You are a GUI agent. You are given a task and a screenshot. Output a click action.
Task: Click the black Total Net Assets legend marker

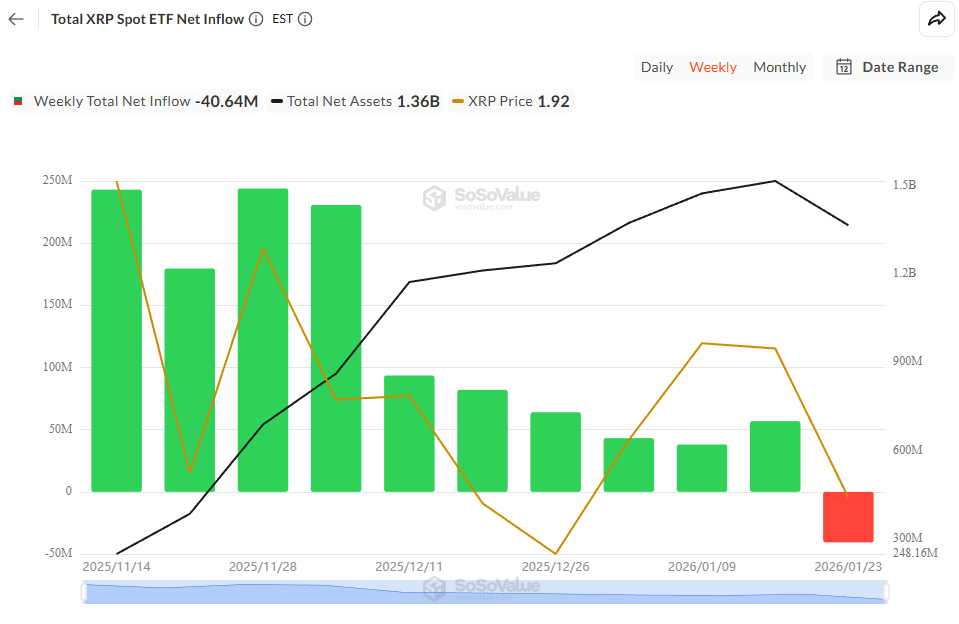coord(278,101)
